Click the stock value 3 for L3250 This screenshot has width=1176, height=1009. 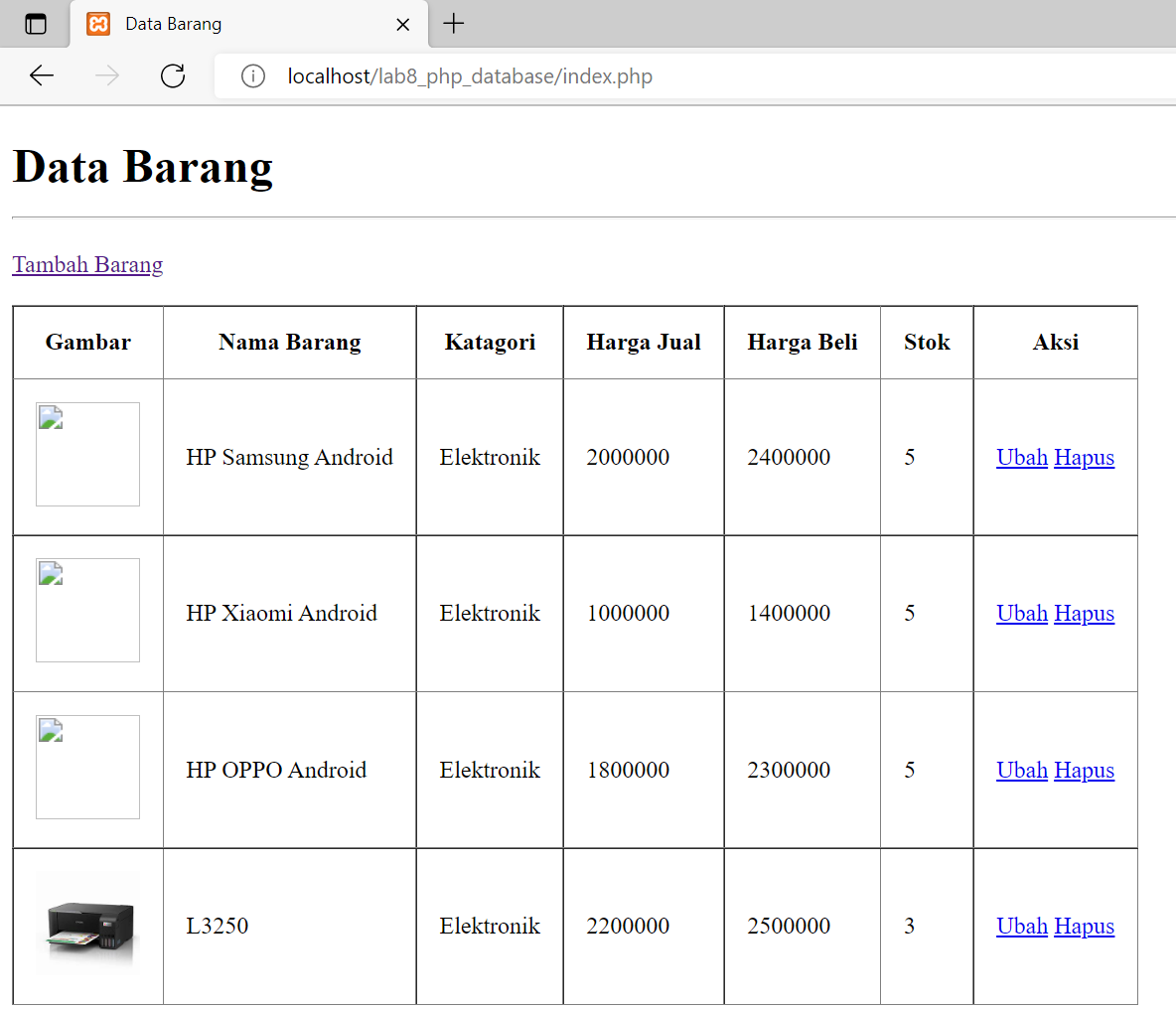coord(909,926)
